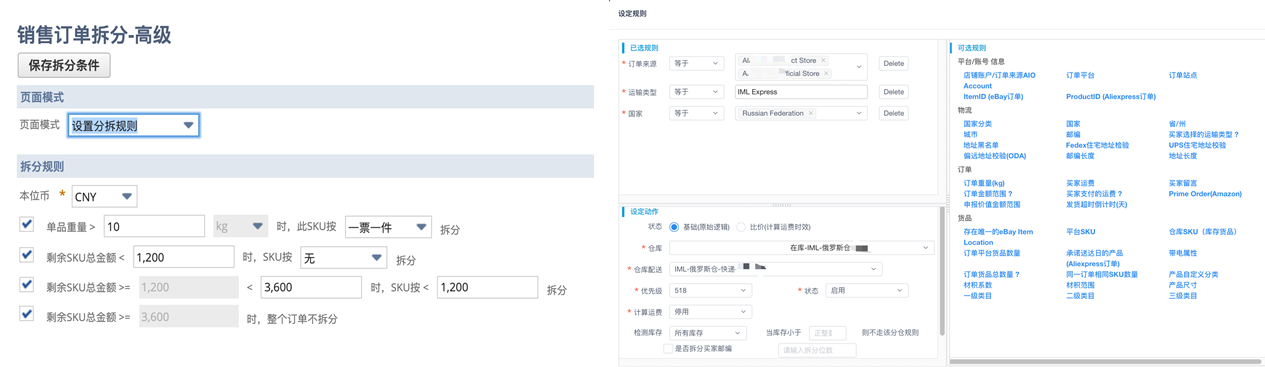Screen dimensions: 1265x367
Task: Toggle checkbox for rule with 3,600 upper limit
Action: pos(27,285)
